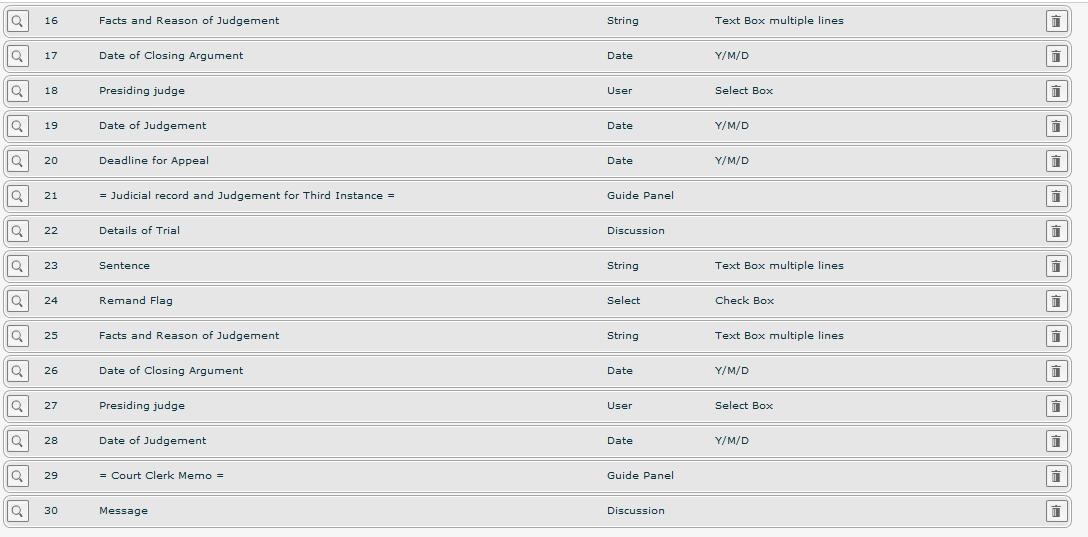The height and width of the screenshot is (537, 1088).
Task: Delete row 24 Remand Flag
Action: [1056, 301]
